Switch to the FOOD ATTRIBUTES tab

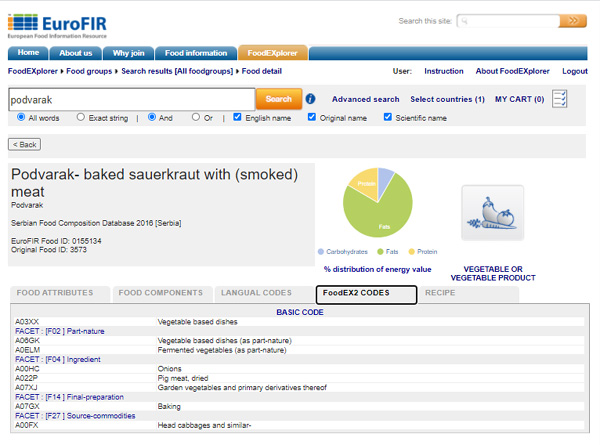60,293
